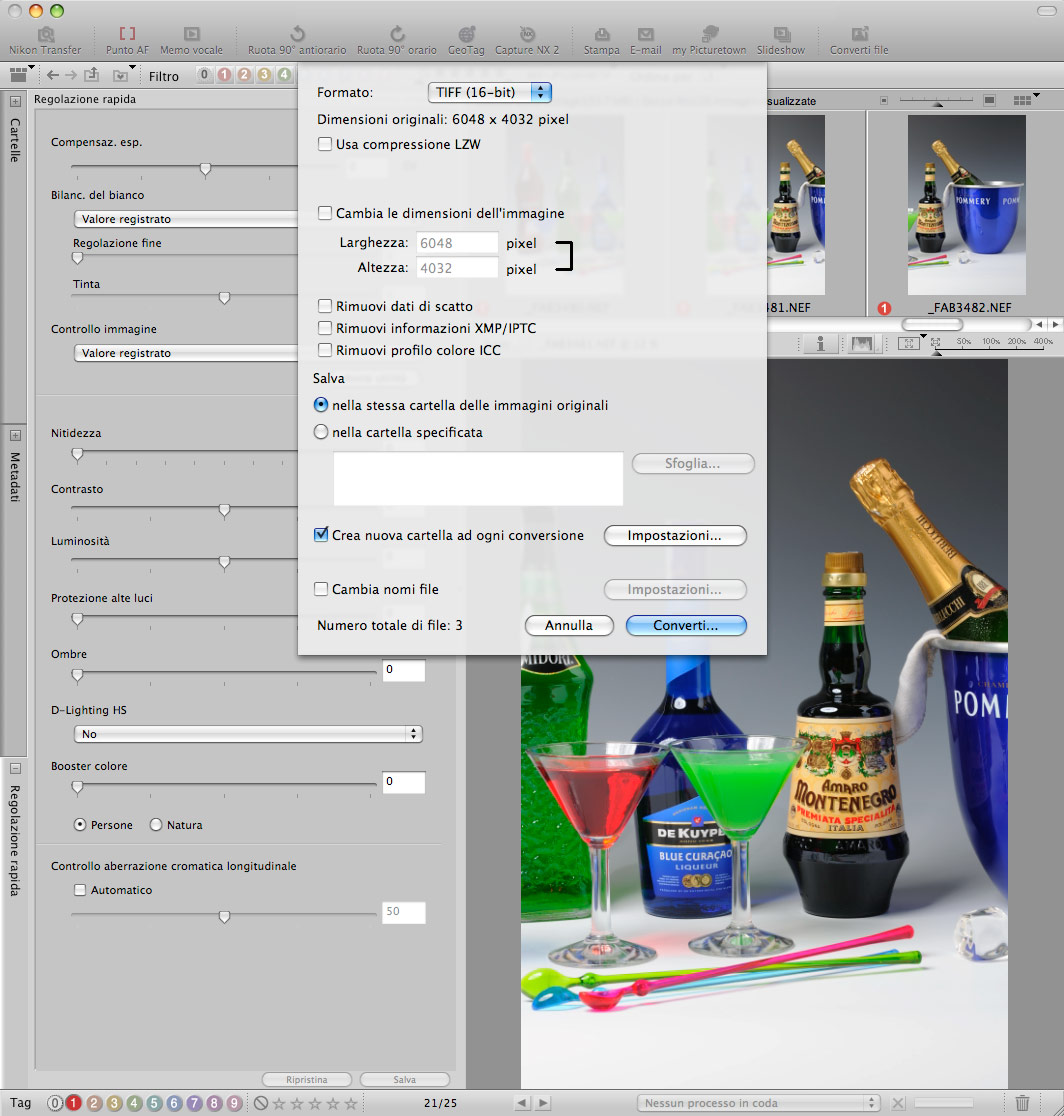
Task: Click the Booster colore value field
Action: [x=404, y=782]
